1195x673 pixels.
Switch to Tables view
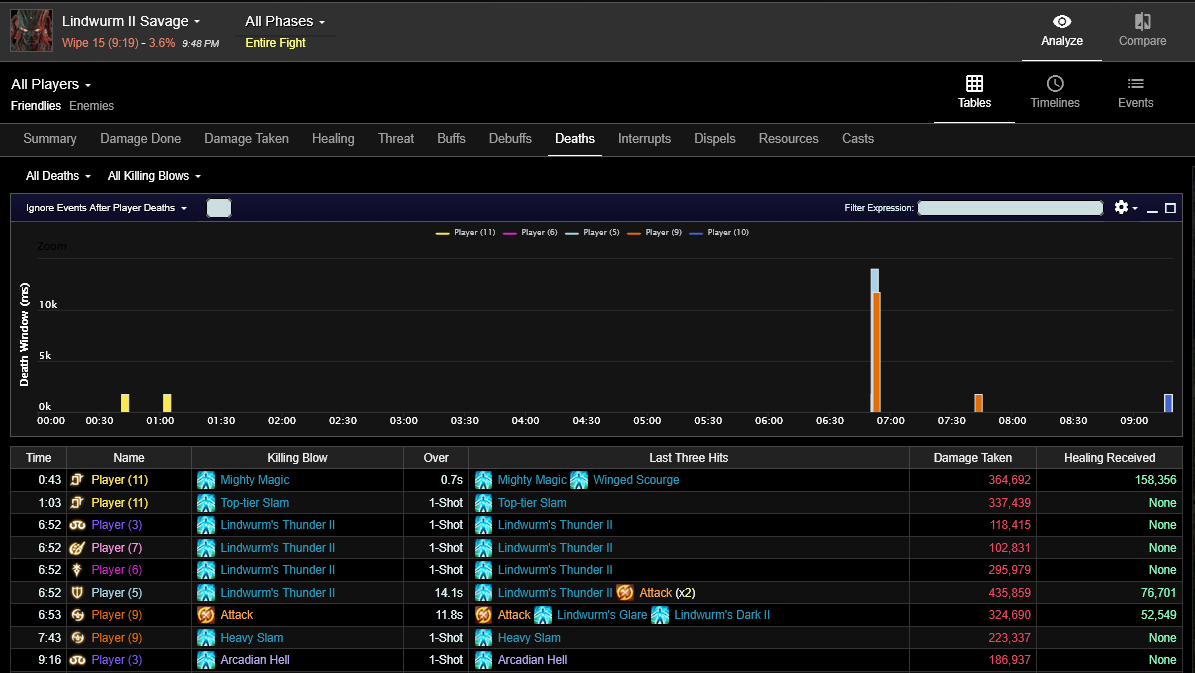coord(974,92)
